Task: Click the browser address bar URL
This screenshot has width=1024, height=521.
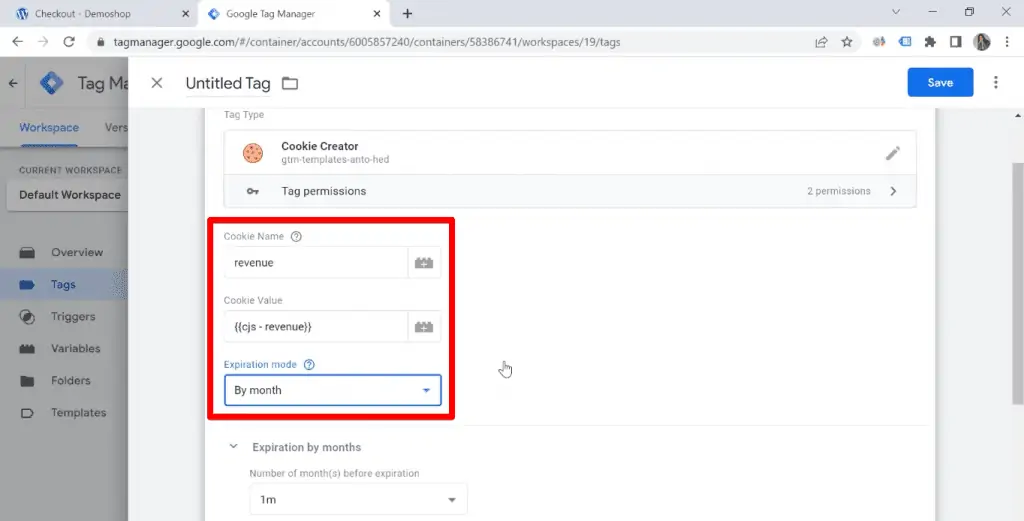Action: point(367,42)
